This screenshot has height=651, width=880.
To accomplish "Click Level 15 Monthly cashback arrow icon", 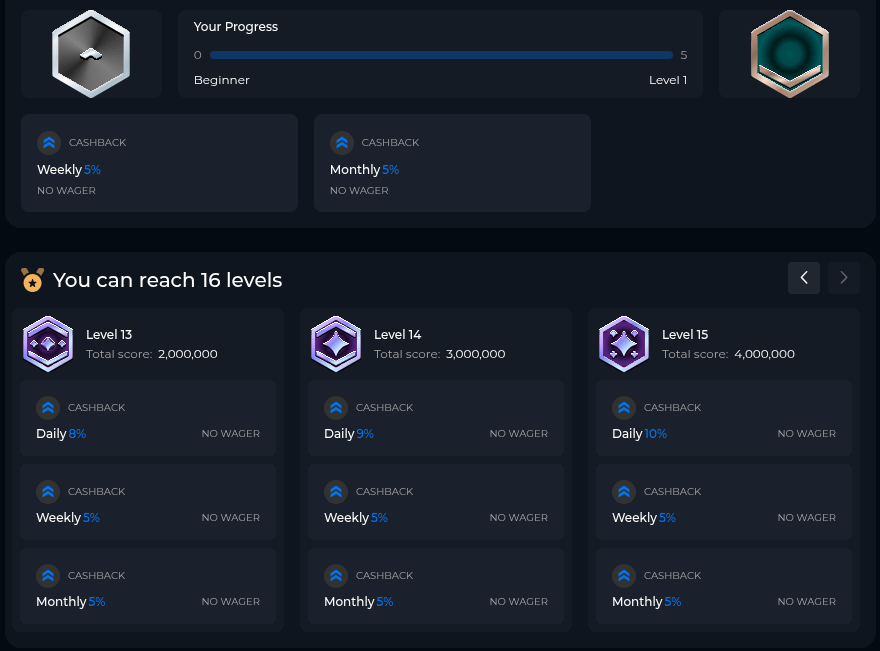I will click(624, 576).
